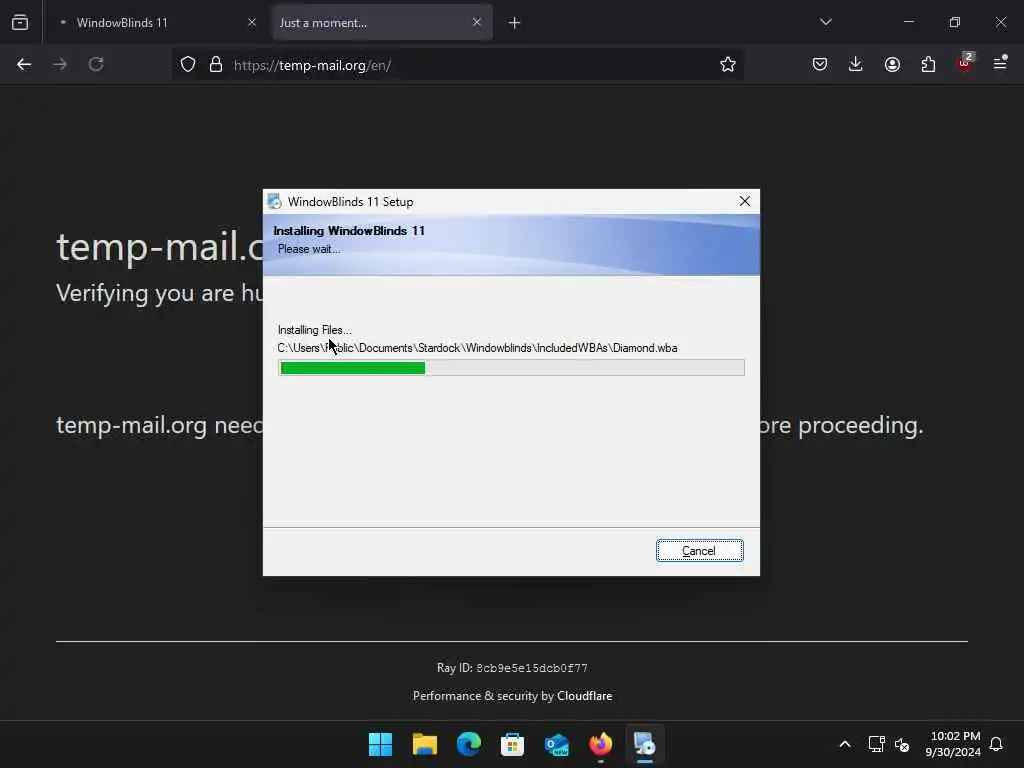Click the green installation progress bar

511,368
